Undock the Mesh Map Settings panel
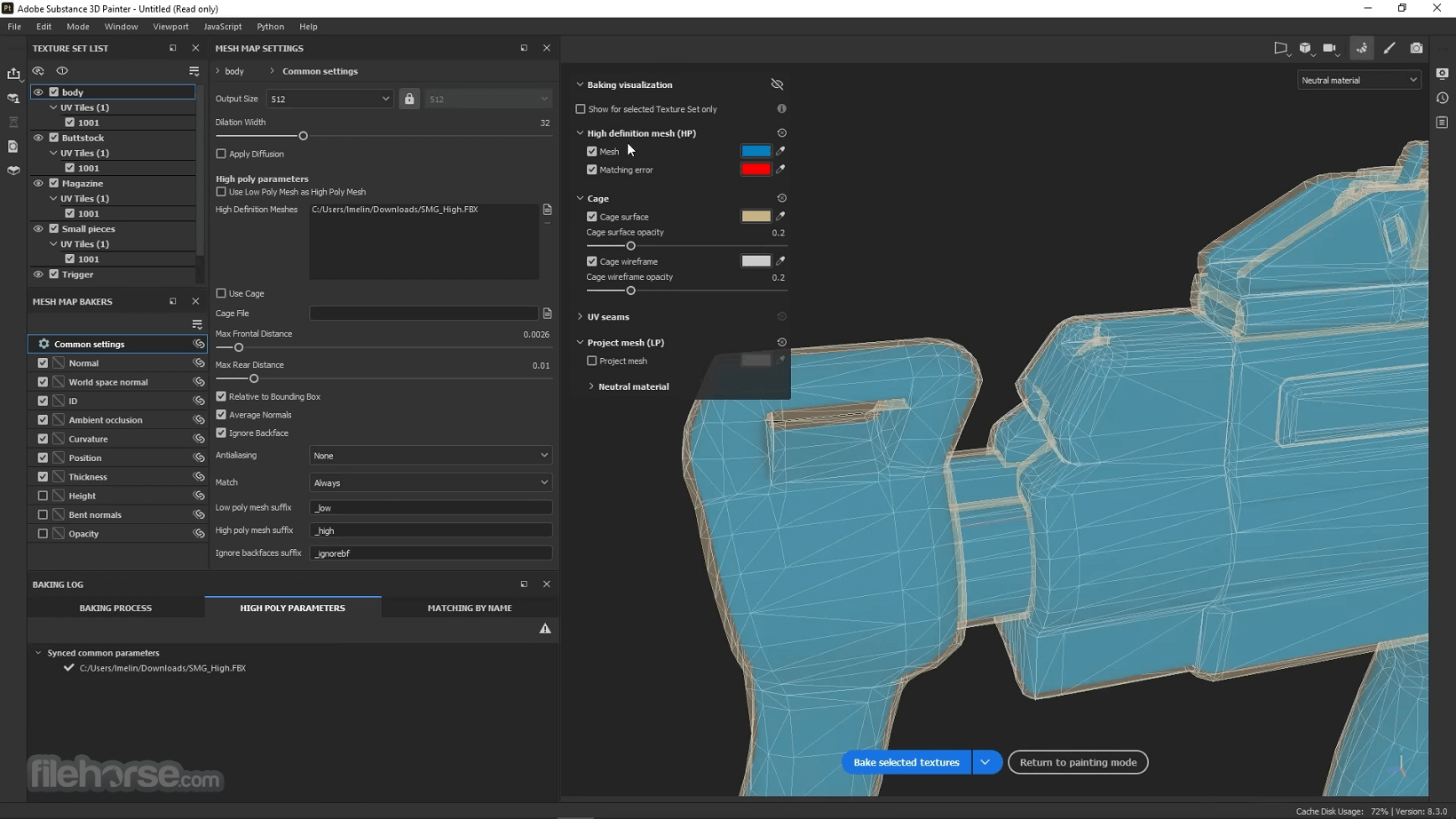1456x819 pixels. (524, 48)
